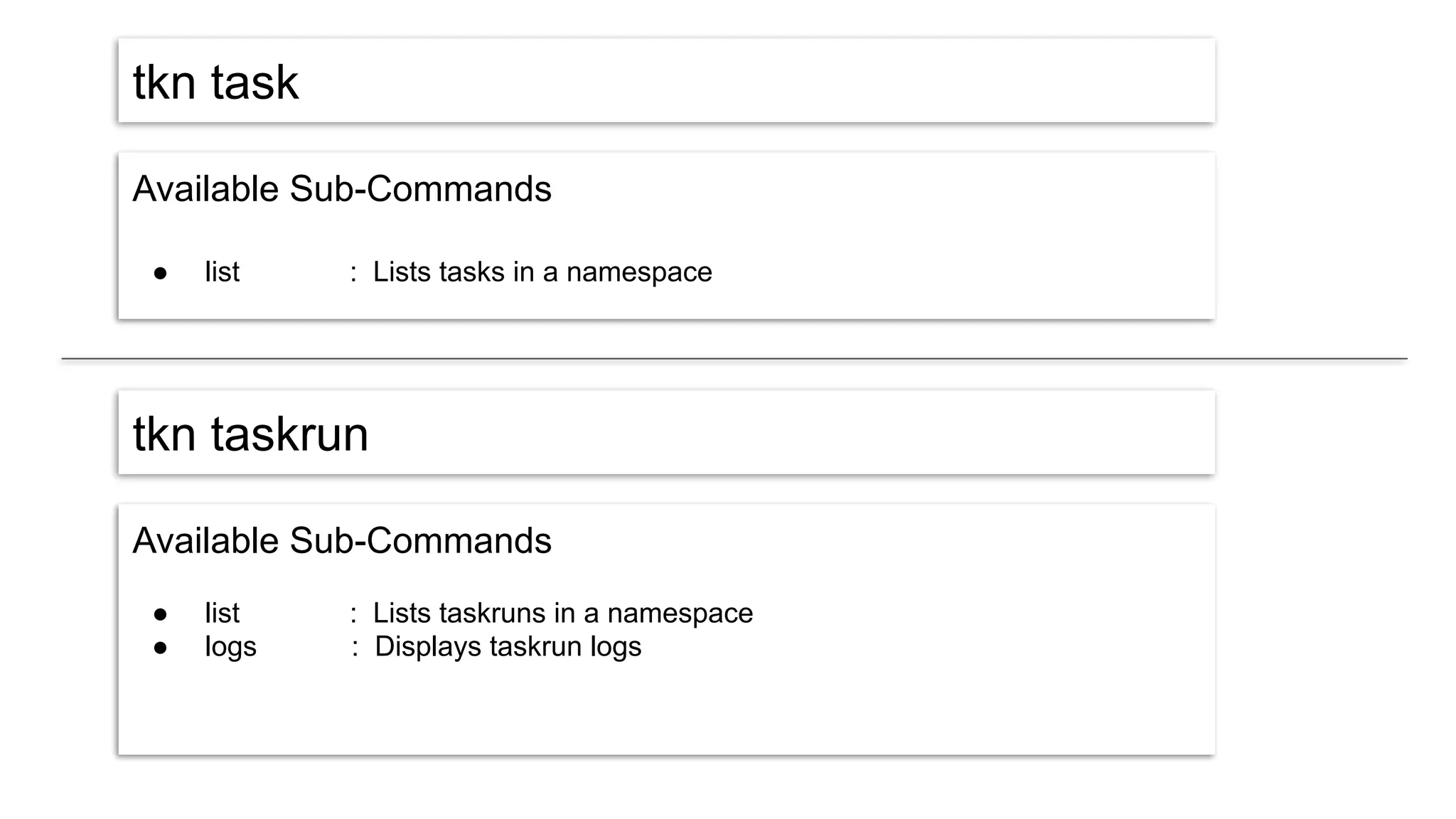Screen dimensions: 1456x819
Task: Click the 'list' sub-command under tkn task
Action: (222, 272)
